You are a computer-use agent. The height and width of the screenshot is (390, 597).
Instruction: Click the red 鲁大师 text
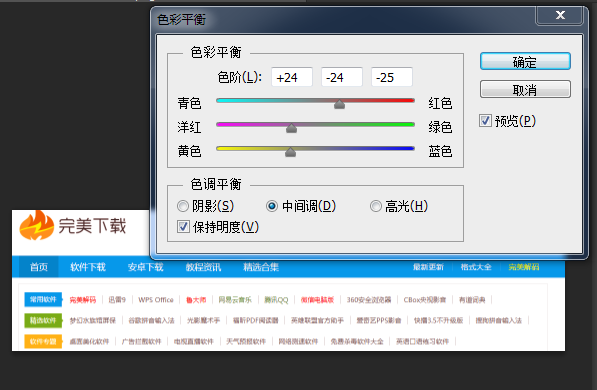click(x=196, y=300)
